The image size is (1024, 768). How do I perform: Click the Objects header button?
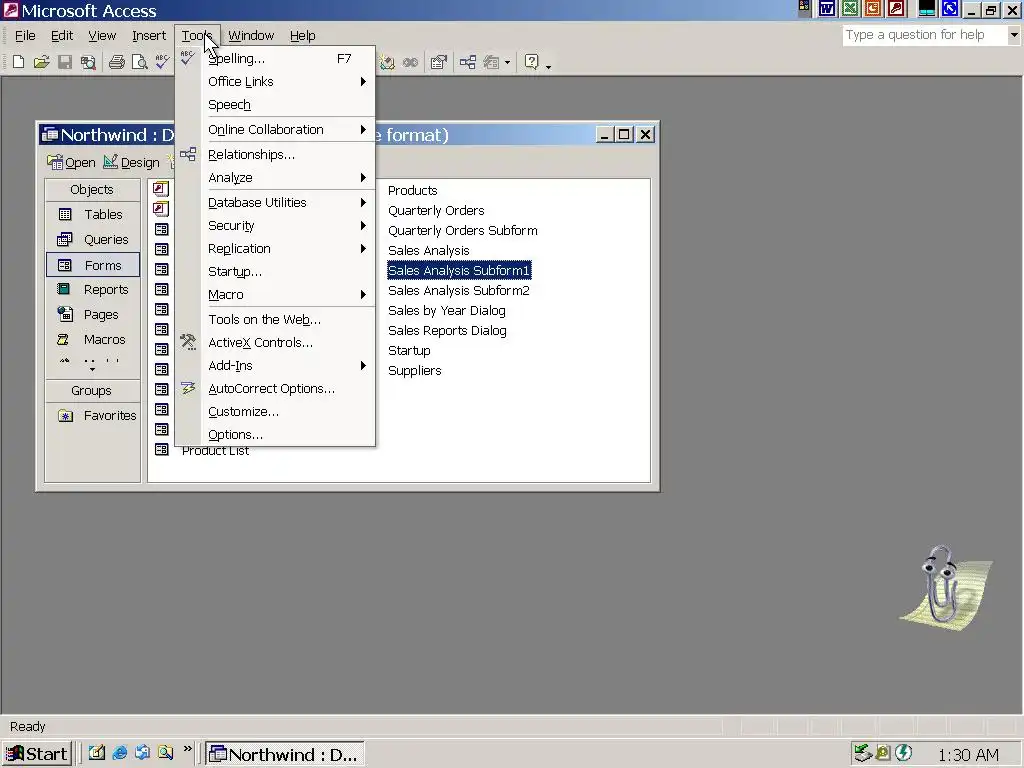pyautogui.click(x=92, y=189)
